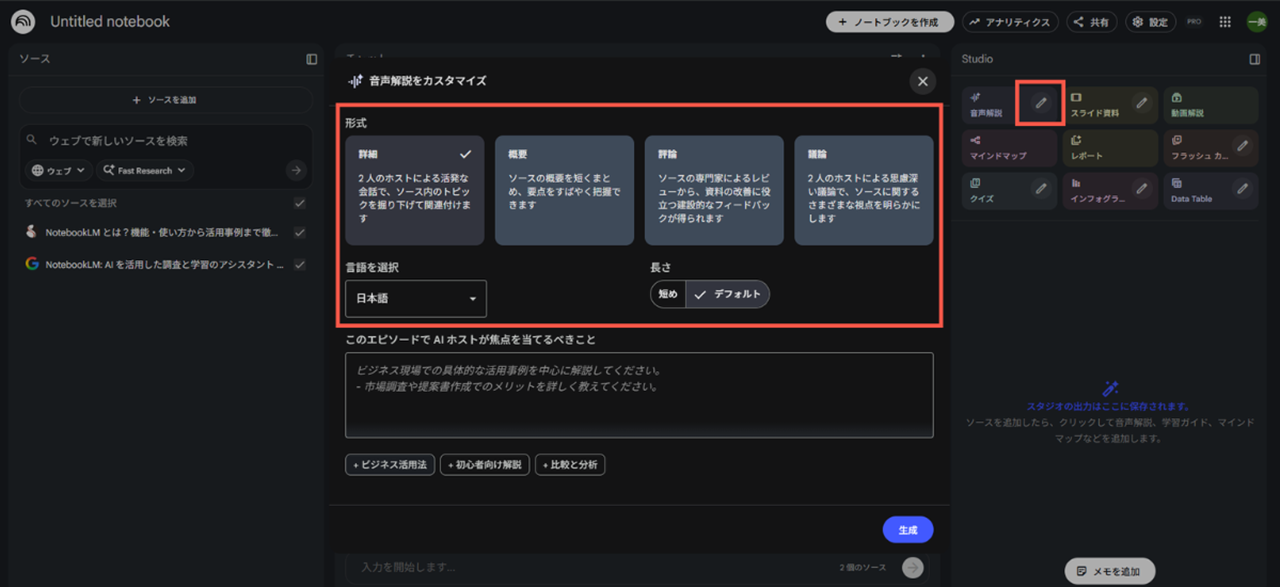Open the Fast Research dropdown
1280x587 pixels.
click(145, 171)
